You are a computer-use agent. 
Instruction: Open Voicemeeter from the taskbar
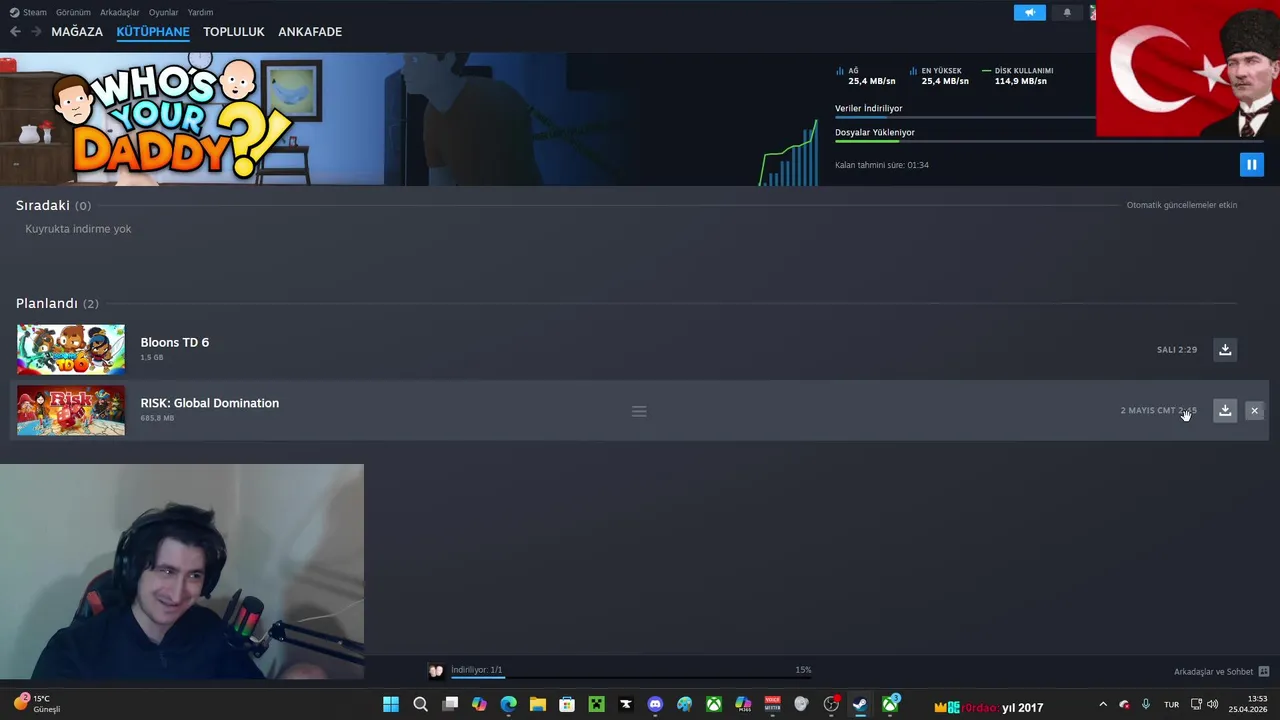(x=772, y=704)
